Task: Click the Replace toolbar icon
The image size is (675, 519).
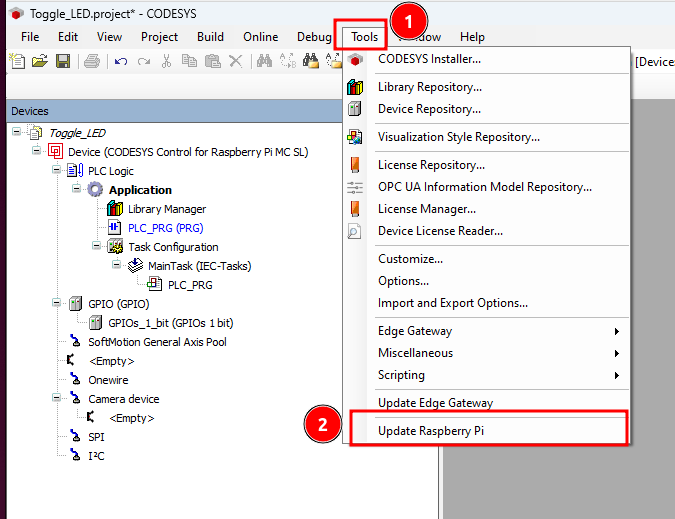Action: (x=288, y=61)
